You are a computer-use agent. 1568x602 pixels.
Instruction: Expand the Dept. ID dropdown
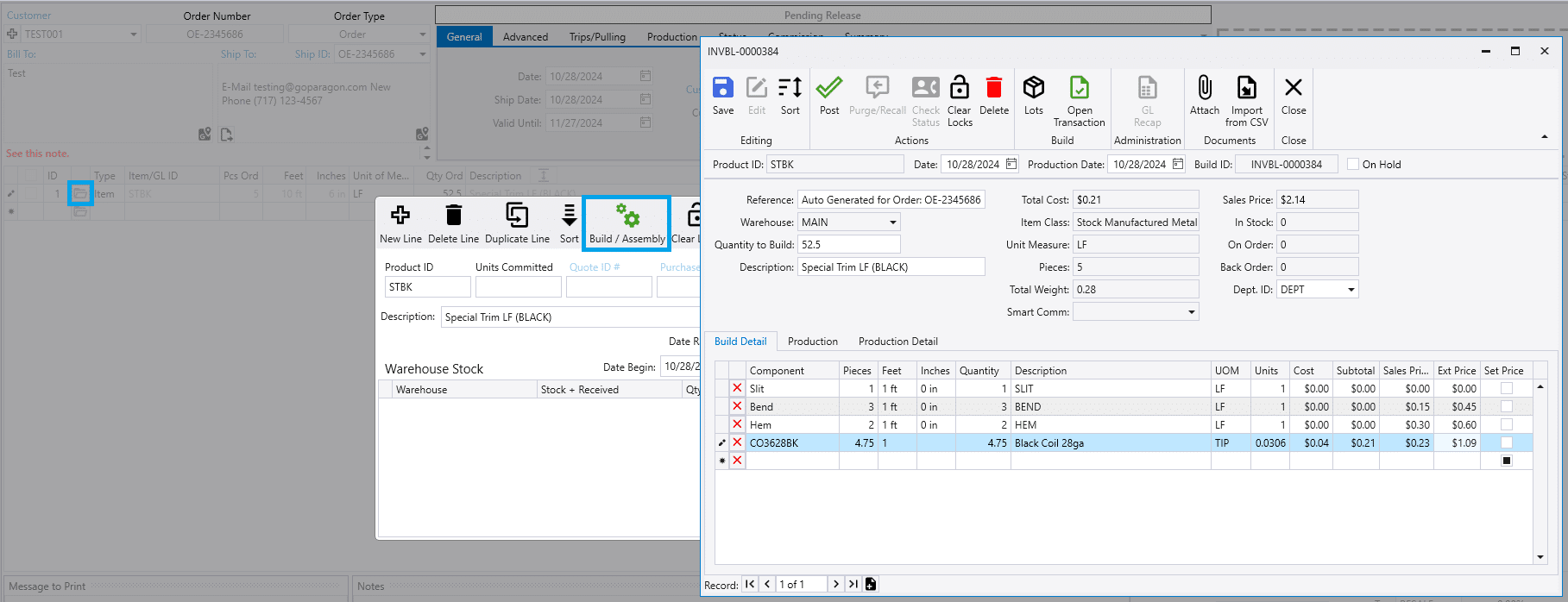coord(1351,290)
